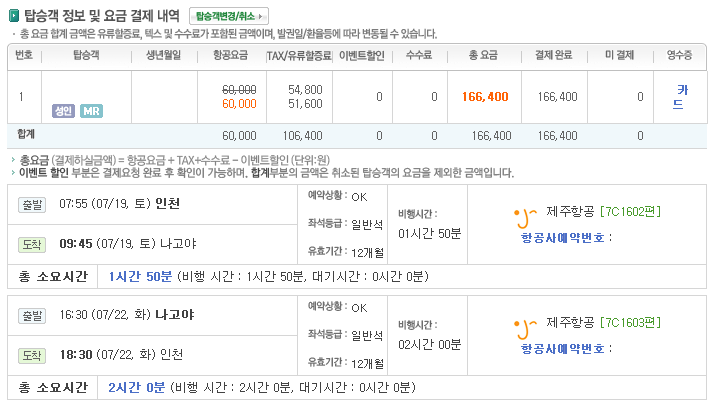
Task: Click the 출발 badge for 인천 departure
Action: click(32, 205)
